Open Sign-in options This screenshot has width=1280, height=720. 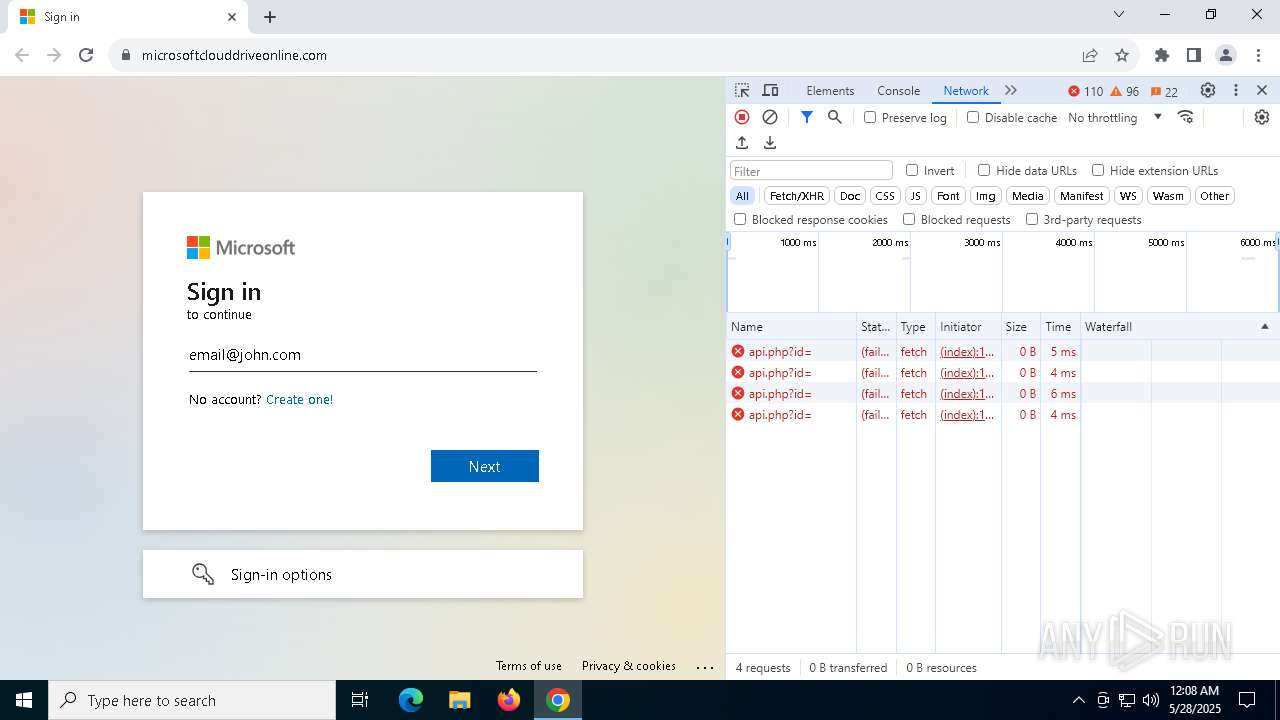click(x=363, y=574)
